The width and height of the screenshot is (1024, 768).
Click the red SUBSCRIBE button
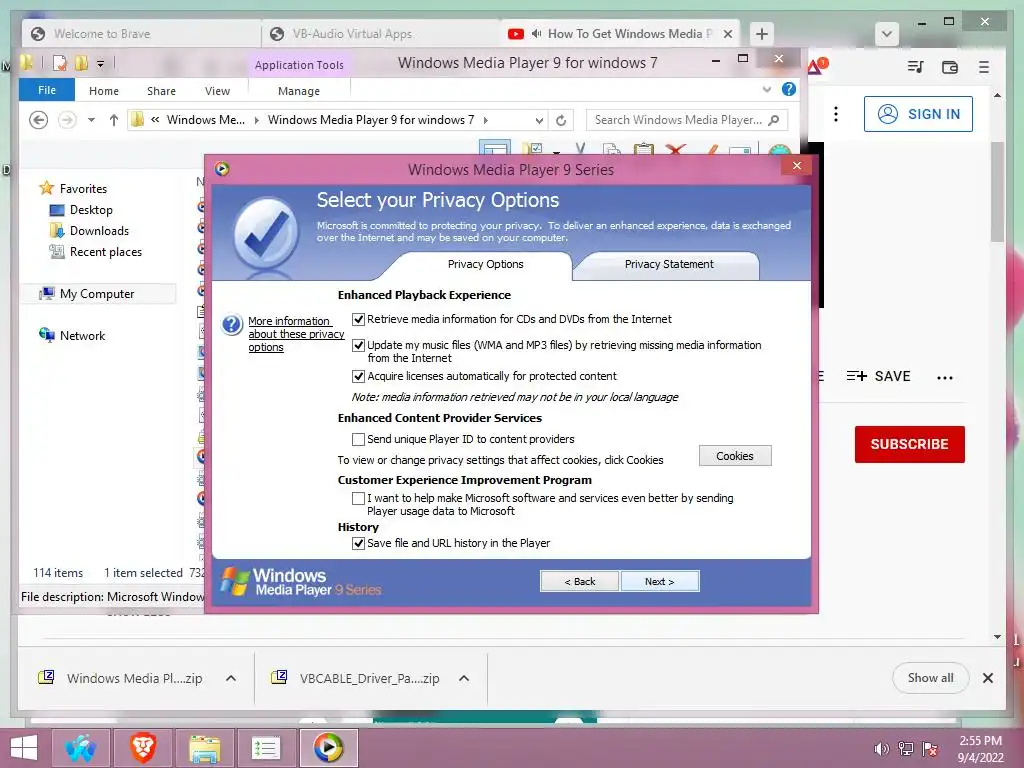(909, 444)
